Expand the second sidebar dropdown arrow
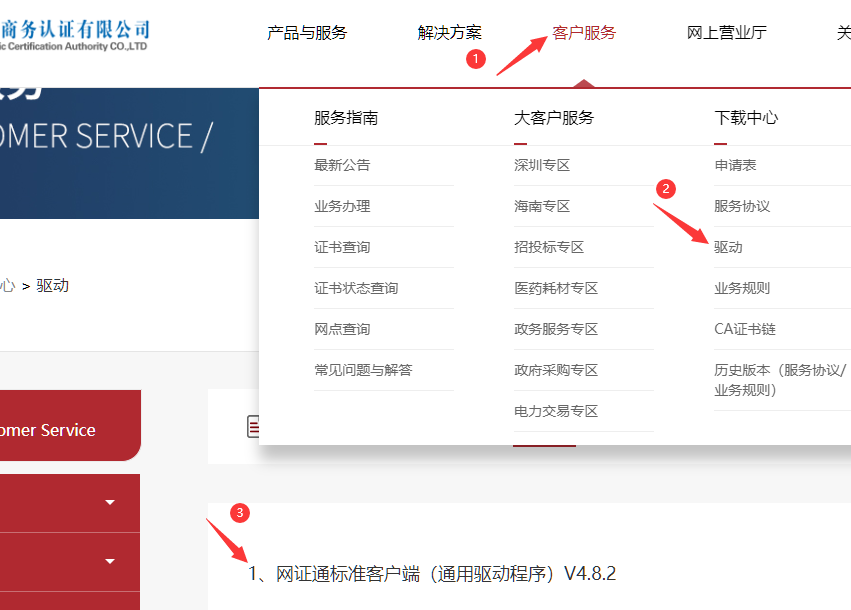 click(x=110, y=562)
